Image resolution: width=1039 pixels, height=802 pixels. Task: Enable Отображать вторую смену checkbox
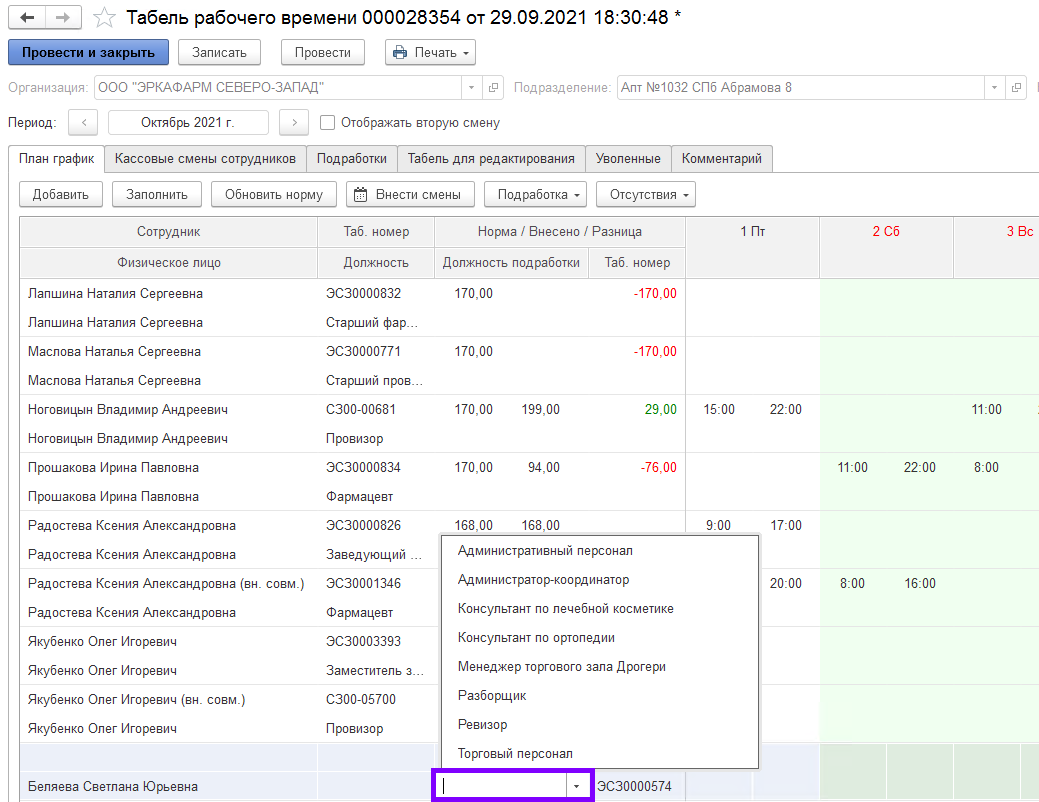[x=327, y=123]
